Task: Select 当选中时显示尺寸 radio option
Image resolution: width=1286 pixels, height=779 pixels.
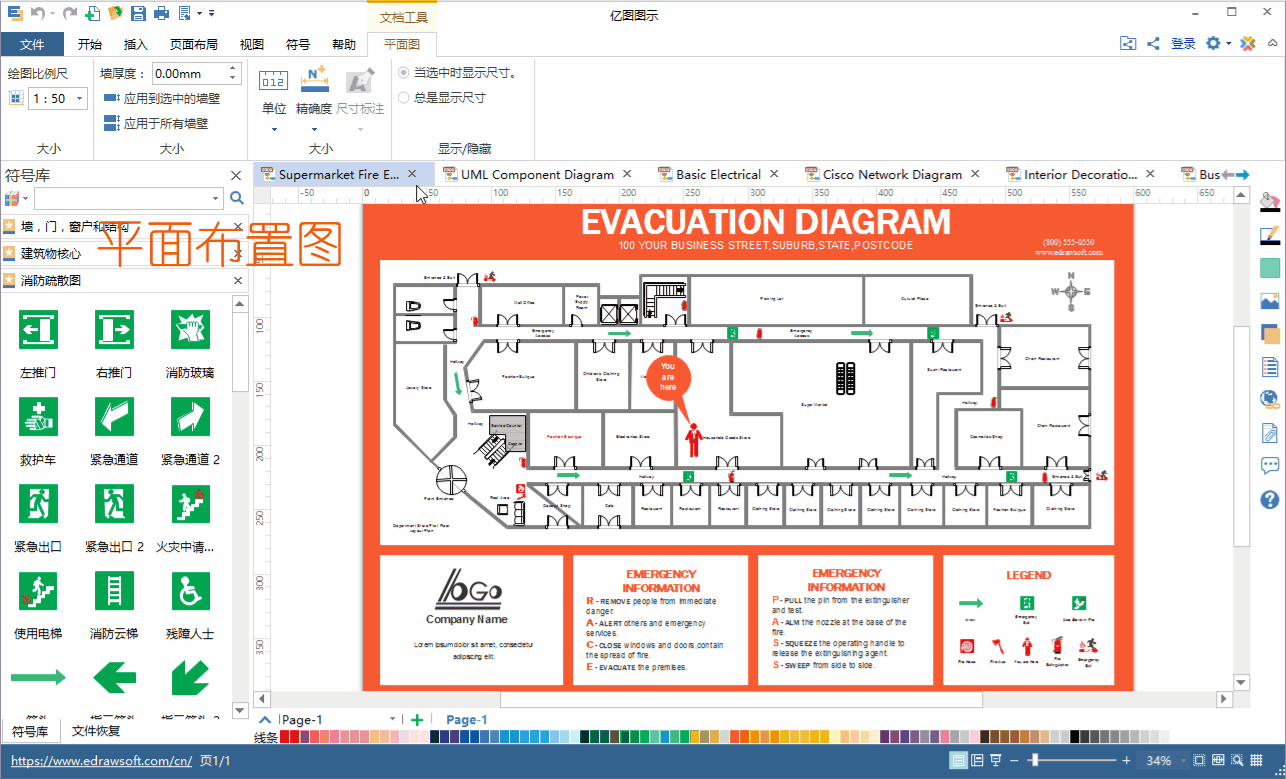Action: tap(404, 73)
